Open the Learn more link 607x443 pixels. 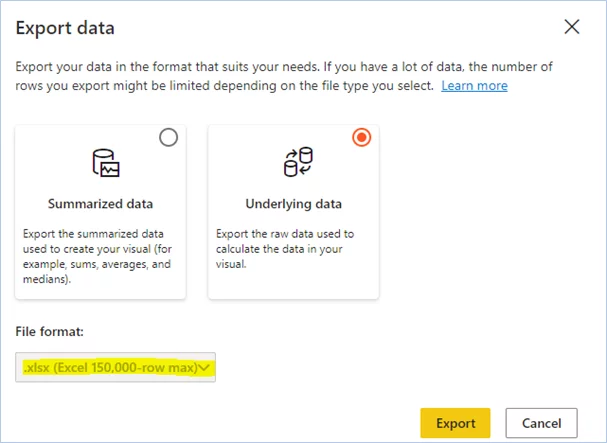[x=474, y=86]
